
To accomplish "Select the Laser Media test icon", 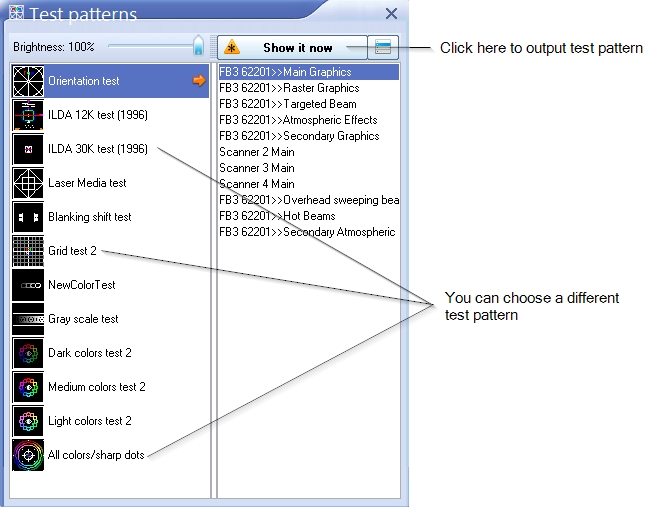I will (x=28, y=183).
